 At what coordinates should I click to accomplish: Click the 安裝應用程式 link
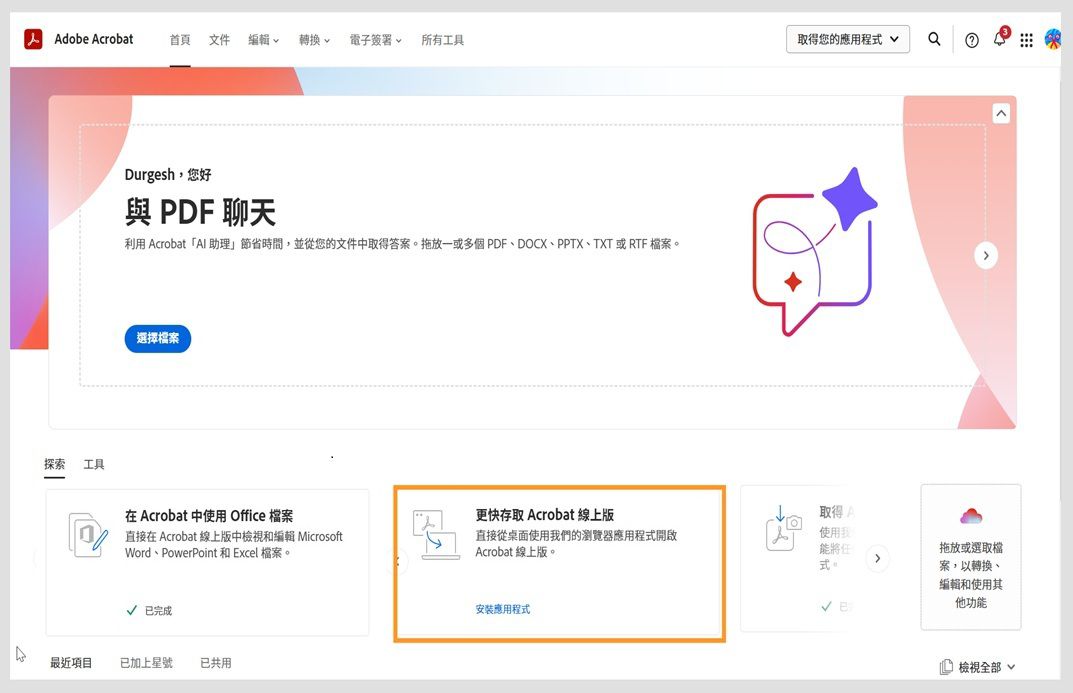(x=503, y=608)
